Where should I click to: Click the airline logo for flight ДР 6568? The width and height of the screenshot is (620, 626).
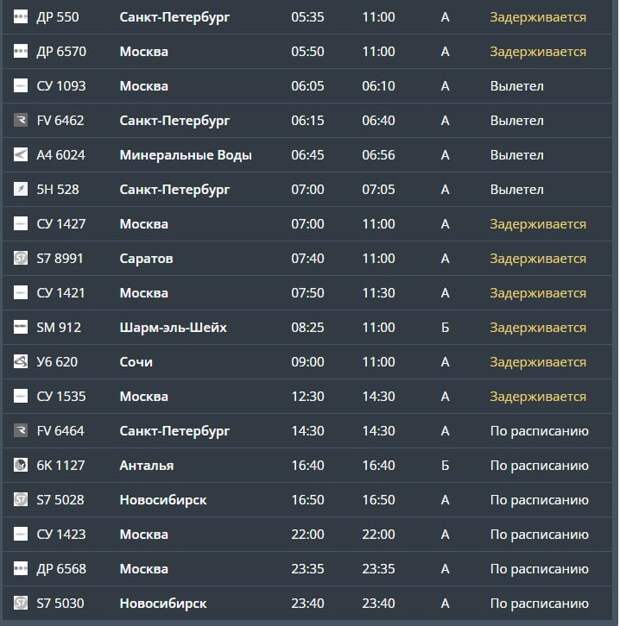[21, 569]
